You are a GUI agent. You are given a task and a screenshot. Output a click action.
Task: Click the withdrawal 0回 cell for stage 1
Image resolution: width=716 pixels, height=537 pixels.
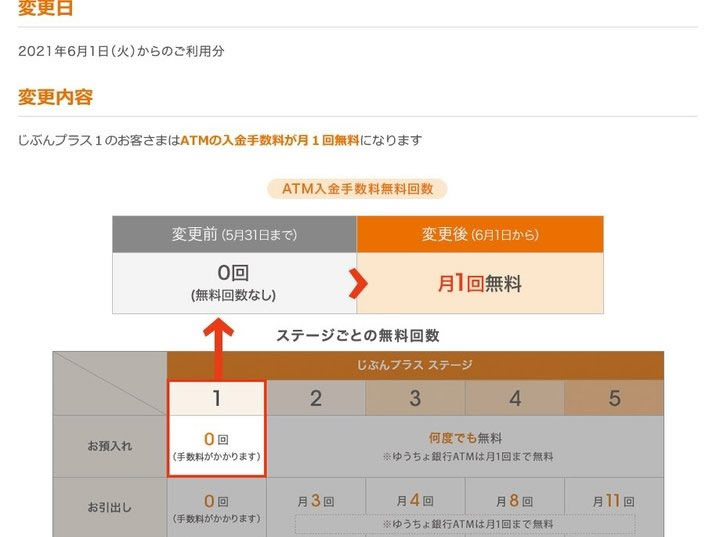(x=217, y=508)
